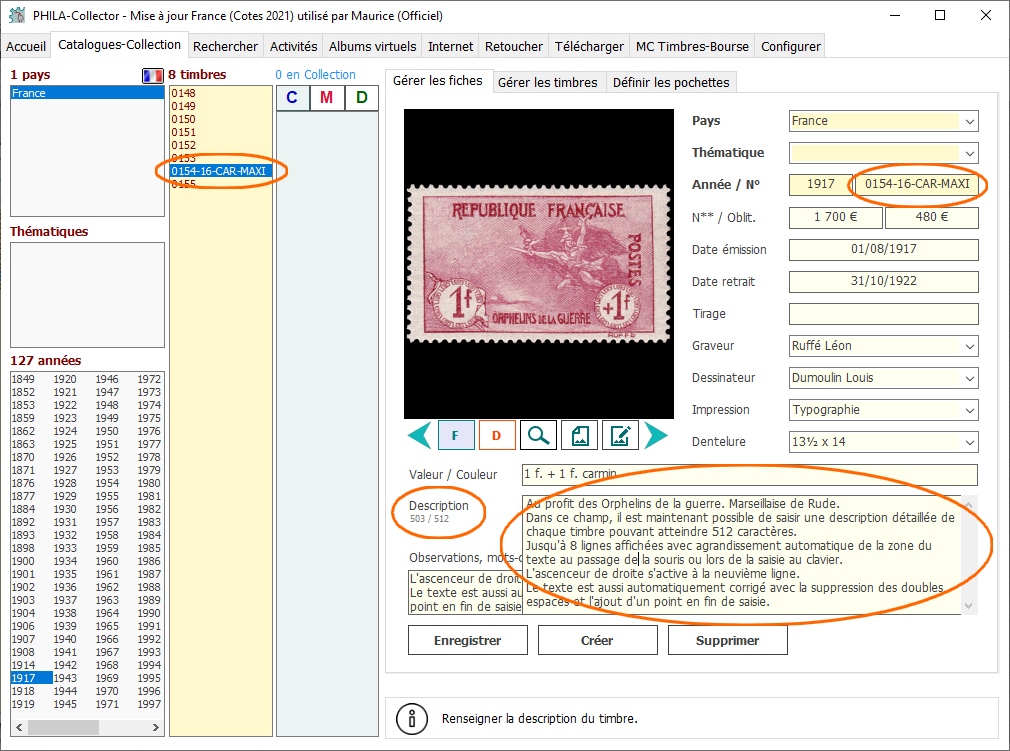Click the Créer button
Viewport: 1010px width, 751px height.
[x=598, y=640]
